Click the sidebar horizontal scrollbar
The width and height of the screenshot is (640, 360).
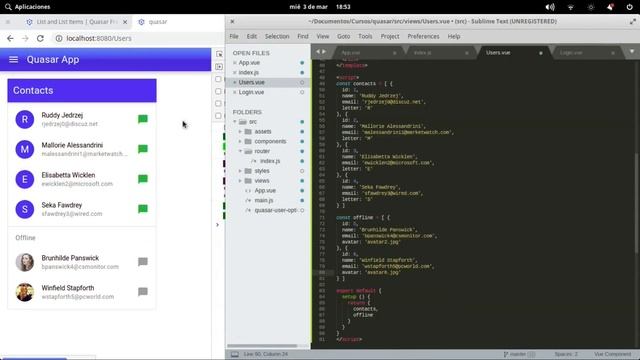pos(262,346)
